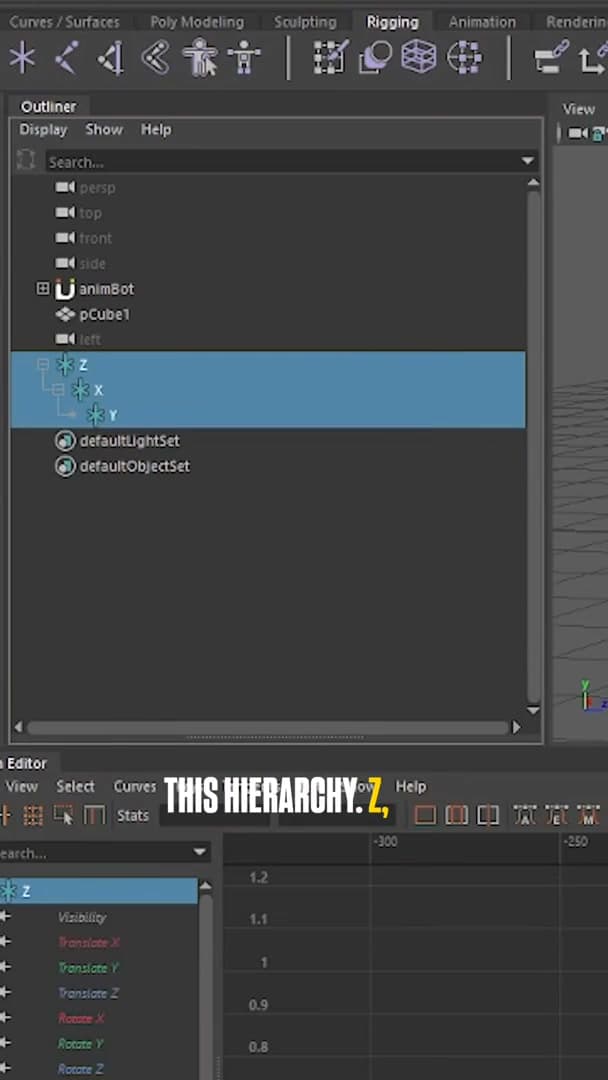
Task: Click the Outliner horizontal scrollbar thumb
Action: pyautogui.click(x=268, y=728)
